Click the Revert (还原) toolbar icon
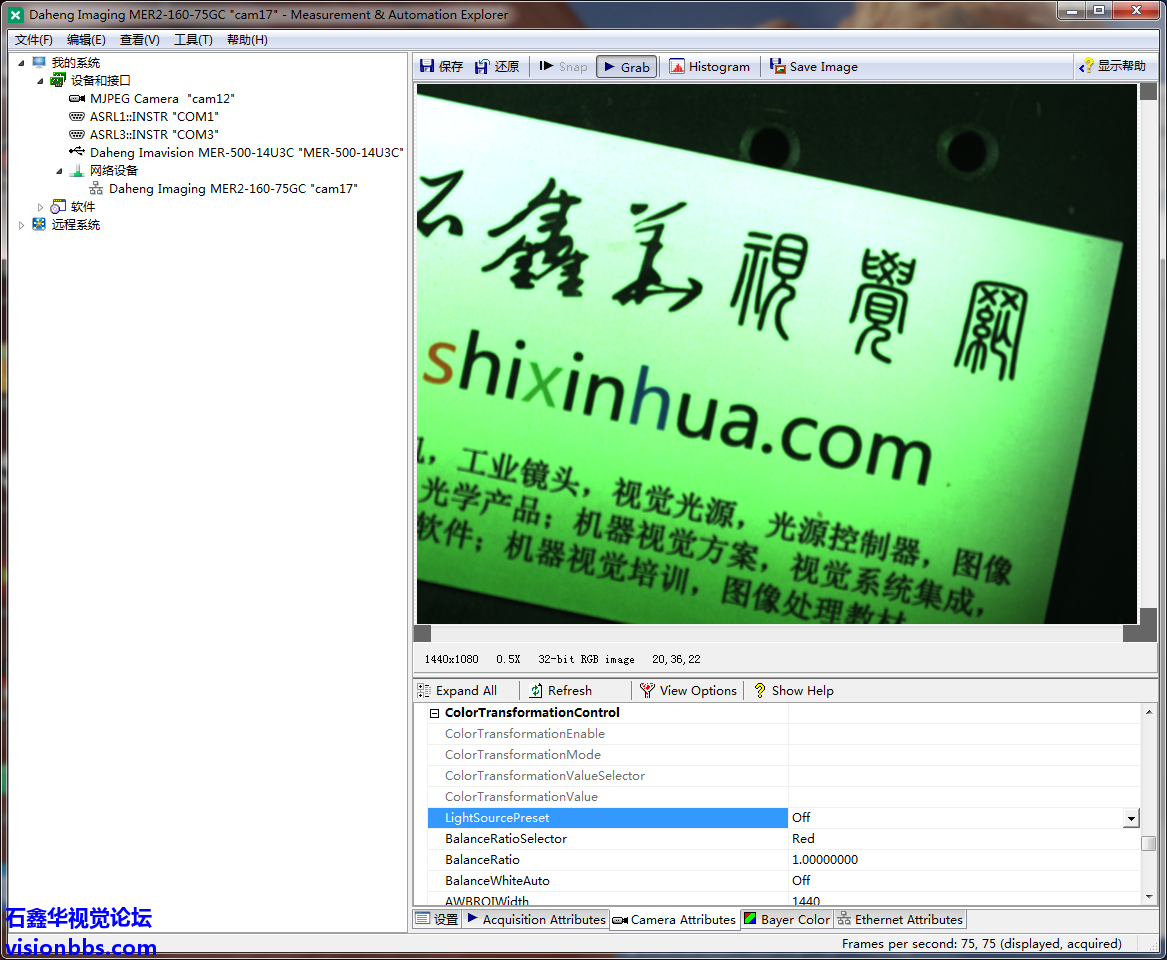Screen dimensions: 1167x960 (483, 67)
